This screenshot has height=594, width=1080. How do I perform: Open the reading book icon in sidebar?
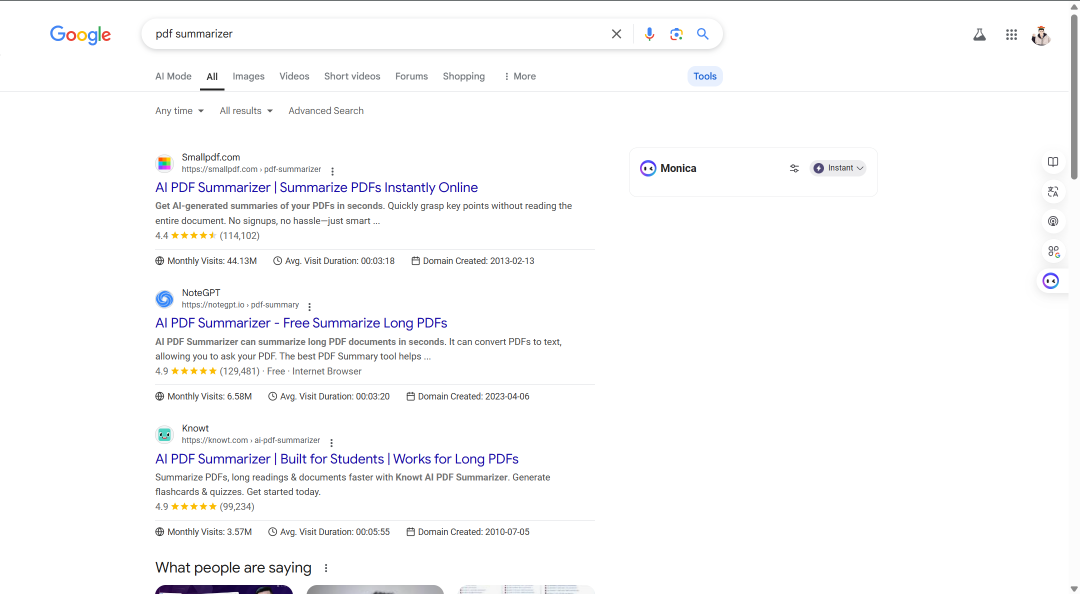pos(1053,162)
